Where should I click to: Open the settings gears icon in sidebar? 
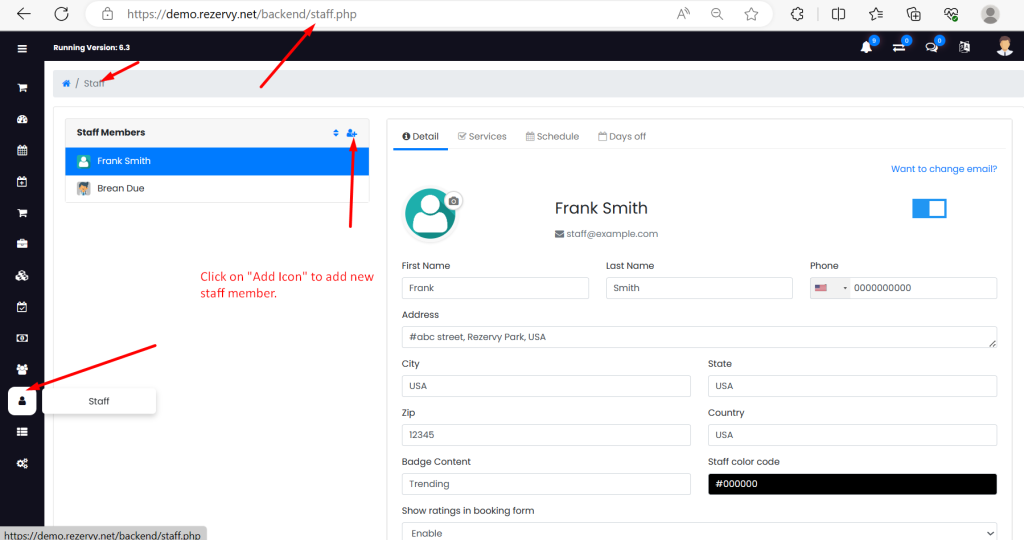(22, 464)
